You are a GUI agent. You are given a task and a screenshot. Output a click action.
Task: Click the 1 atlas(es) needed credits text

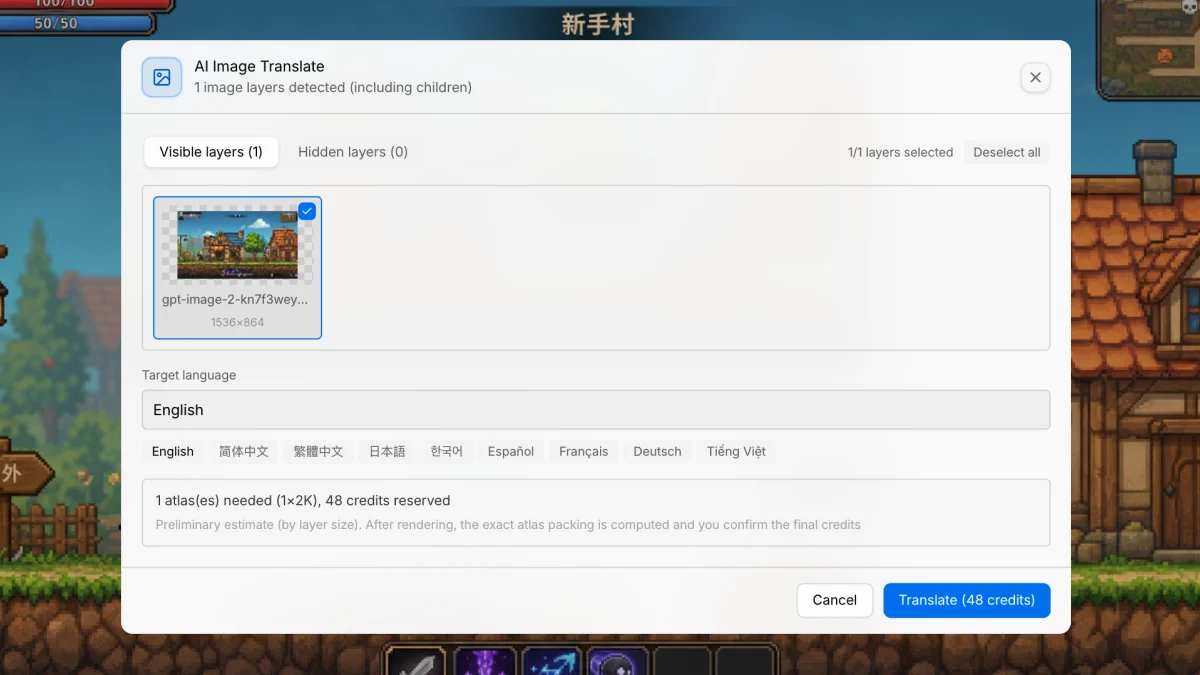click(303, 500)
